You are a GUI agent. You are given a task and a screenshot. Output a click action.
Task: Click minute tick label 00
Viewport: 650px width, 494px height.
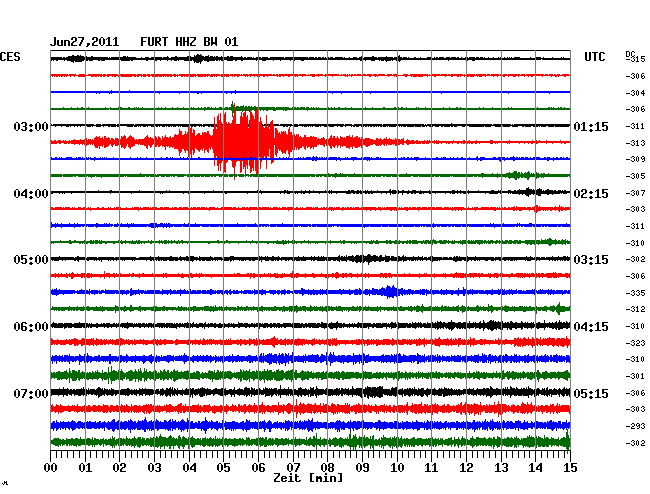click(51, 467)
